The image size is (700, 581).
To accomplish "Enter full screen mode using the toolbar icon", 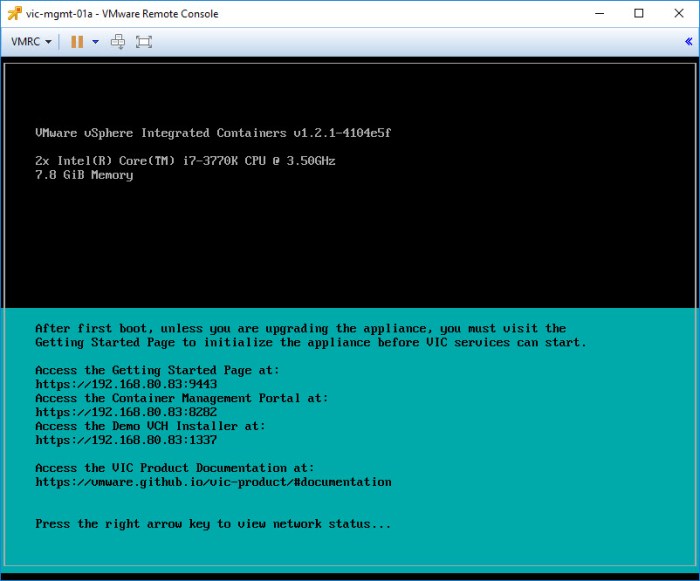I will tap(144, 42).
